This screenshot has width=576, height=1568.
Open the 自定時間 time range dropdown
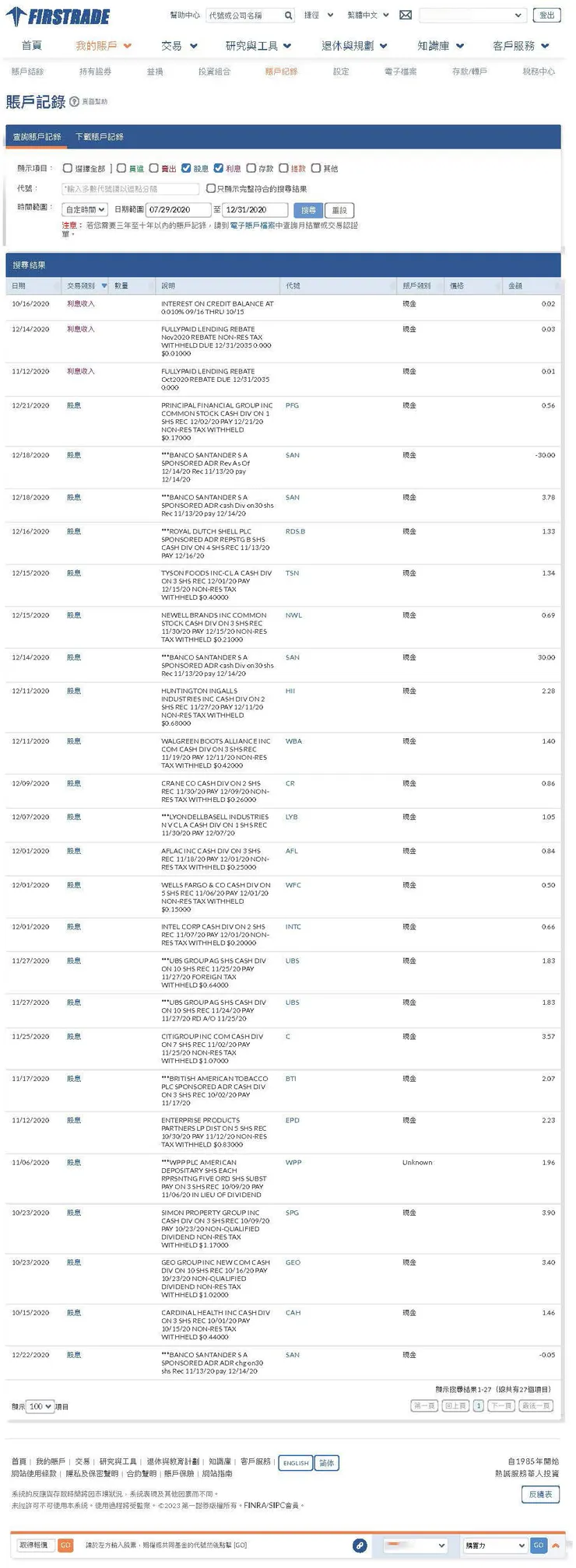tap(86, 210)
